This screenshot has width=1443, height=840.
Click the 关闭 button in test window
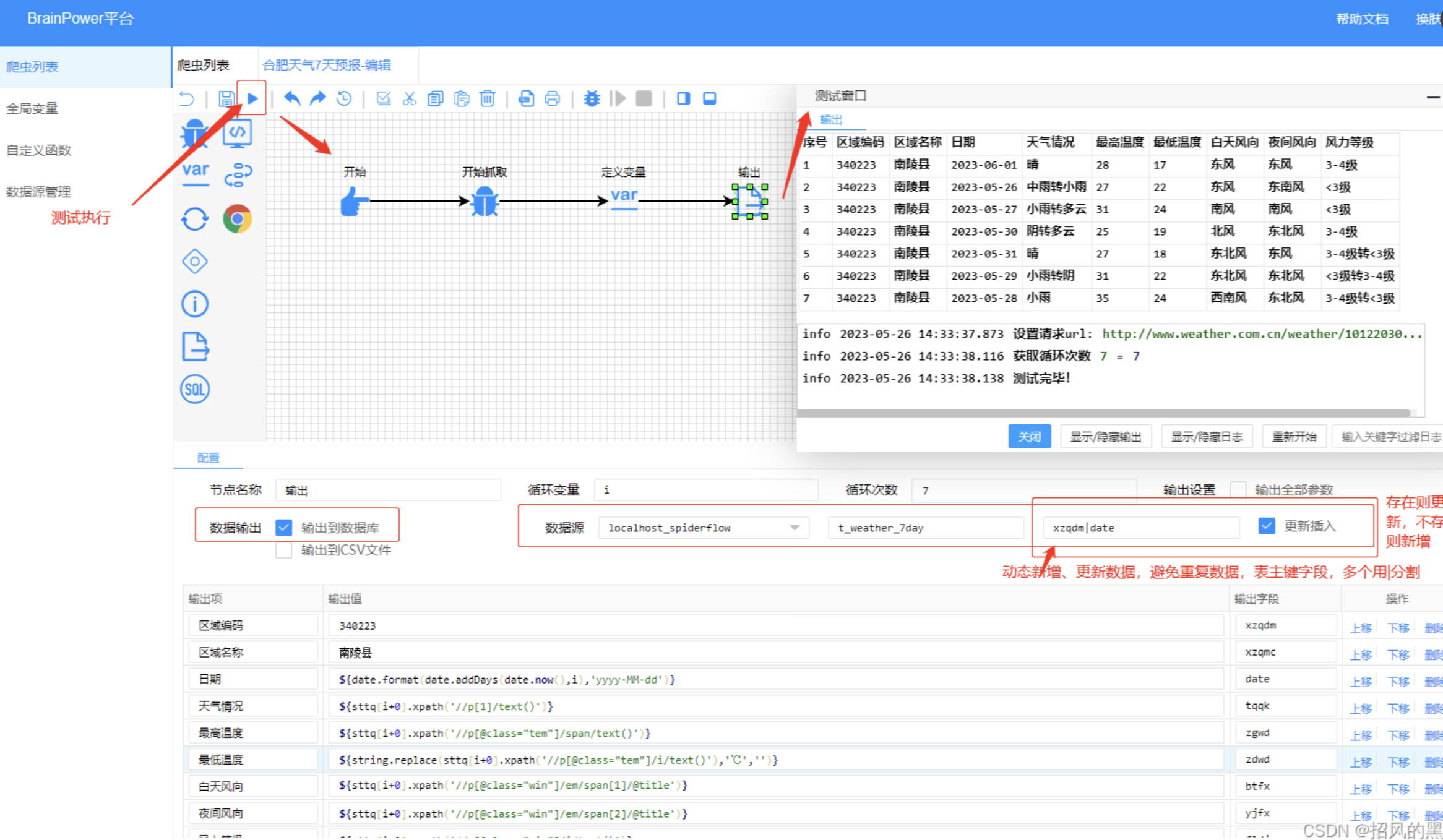tap(1029, 437)
